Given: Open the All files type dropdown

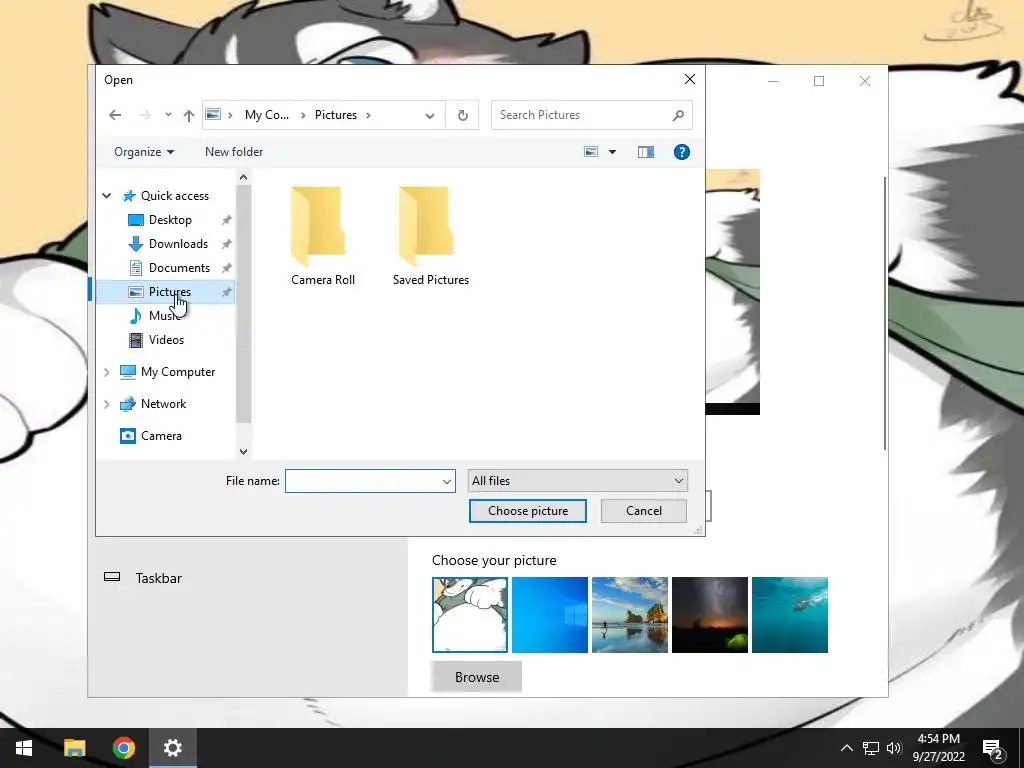Looking at the screenshot, I should point(577,481).
